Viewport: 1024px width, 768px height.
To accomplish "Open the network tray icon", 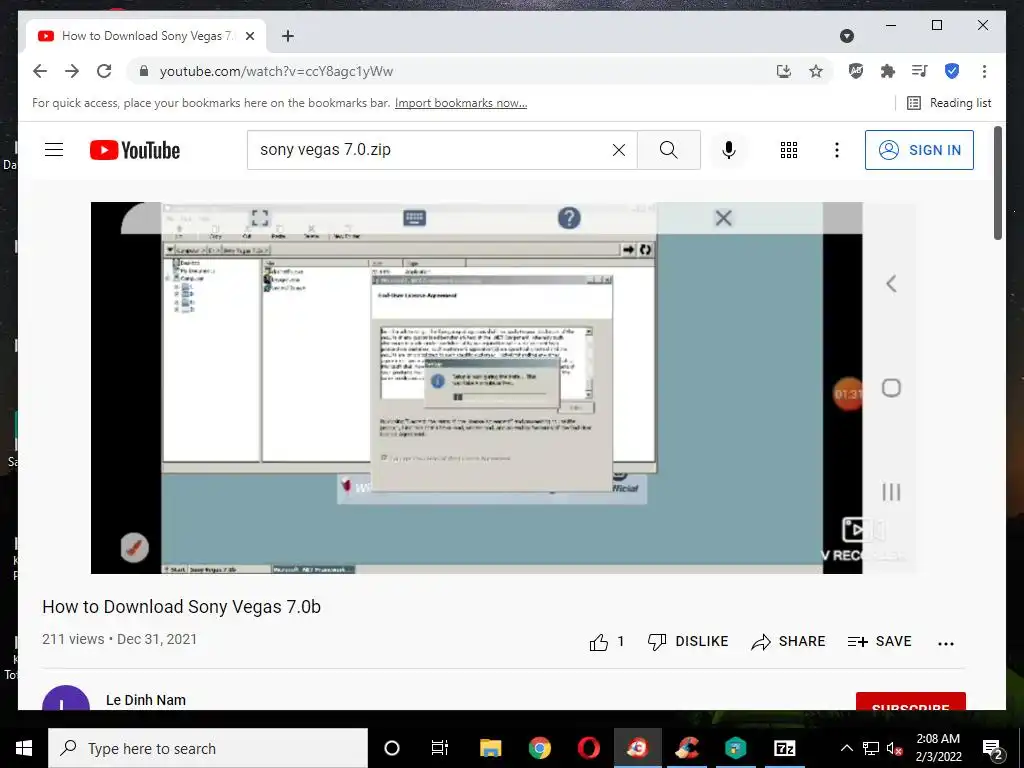I will [871, 749].
